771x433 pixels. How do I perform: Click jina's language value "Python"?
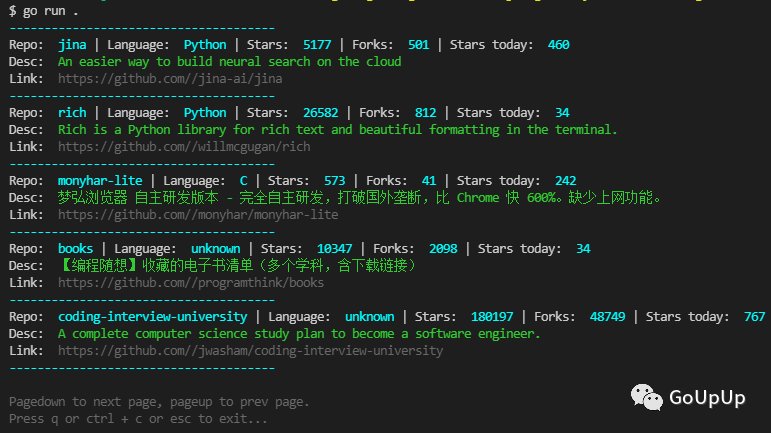(205, 45)
